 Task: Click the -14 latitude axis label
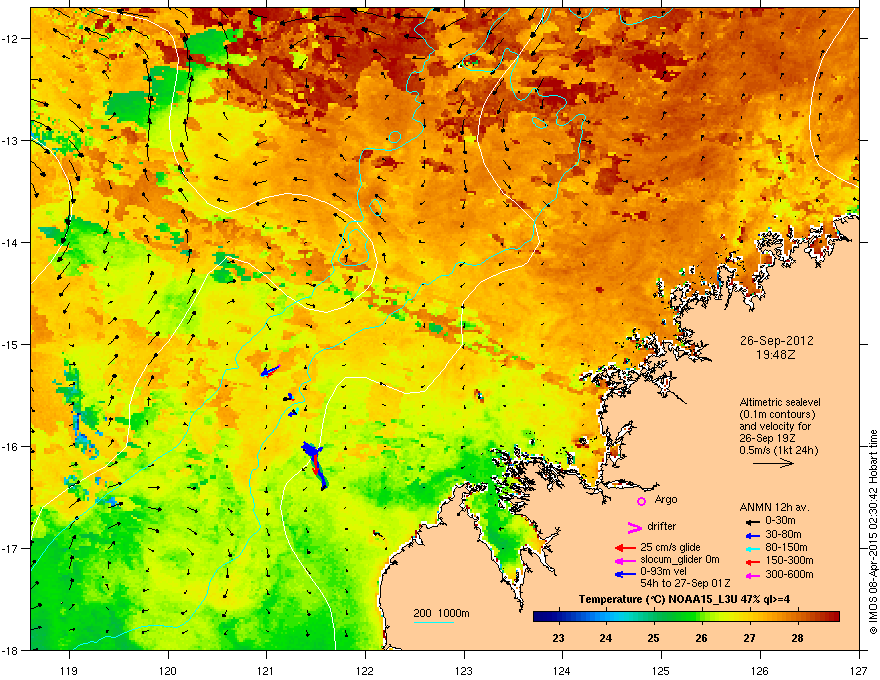(x=10, y=242)
